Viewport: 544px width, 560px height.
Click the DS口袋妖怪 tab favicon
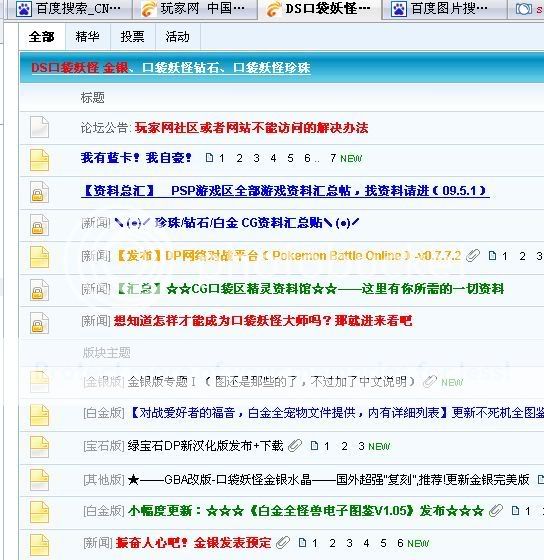(x=273, y=9)
